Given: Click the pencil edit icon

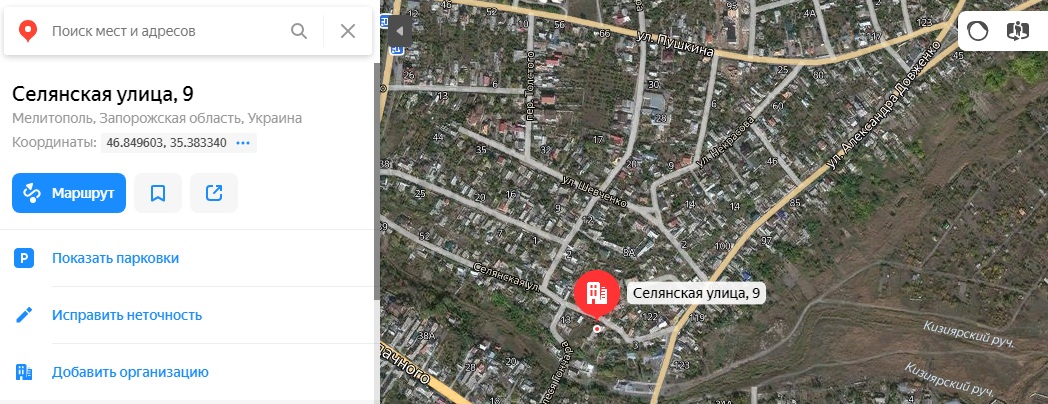Looking at the screenshot, I should (x=24, y=315).
